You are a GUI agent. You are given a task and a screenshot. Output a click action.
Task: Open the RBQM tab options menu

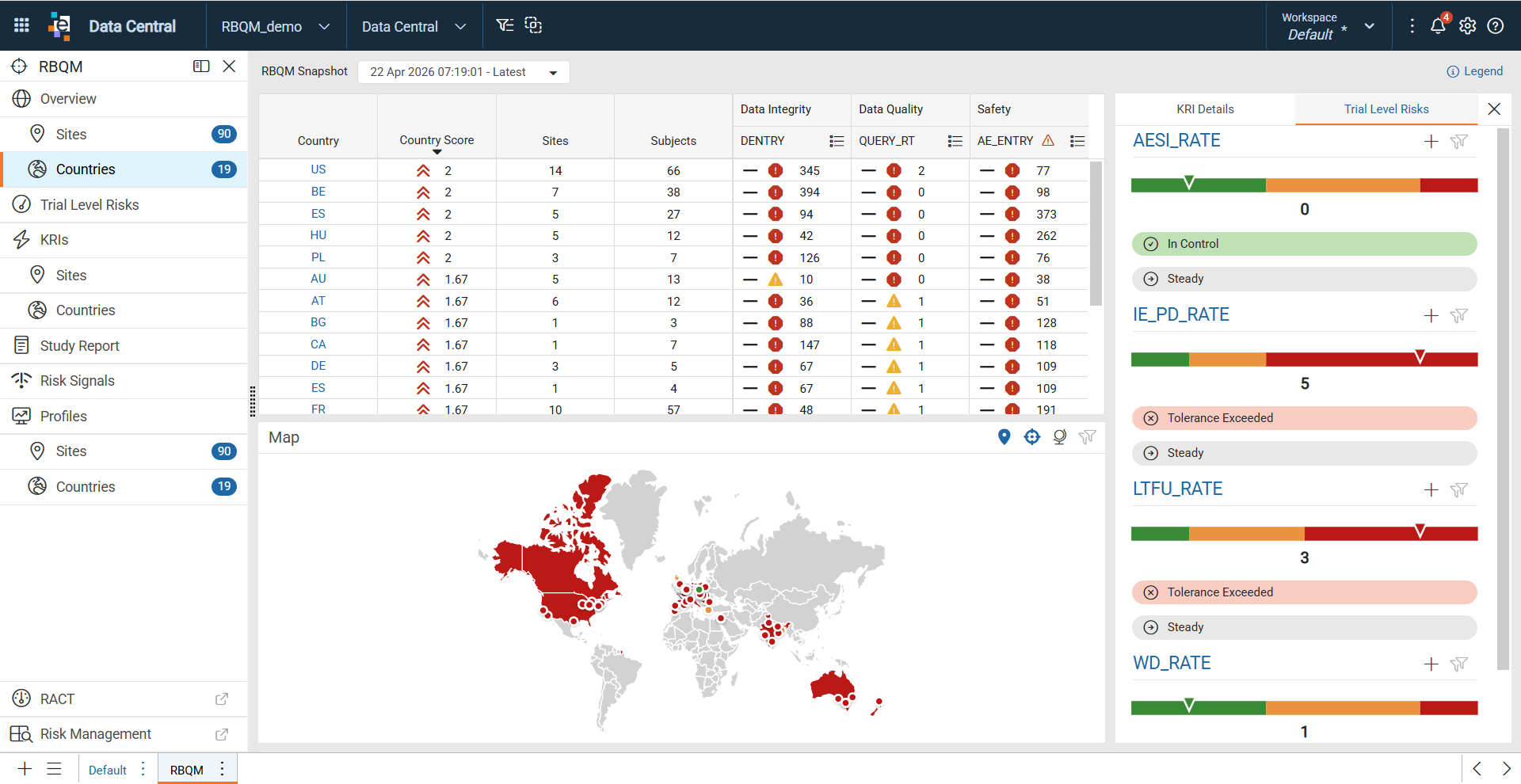point(223,769)
